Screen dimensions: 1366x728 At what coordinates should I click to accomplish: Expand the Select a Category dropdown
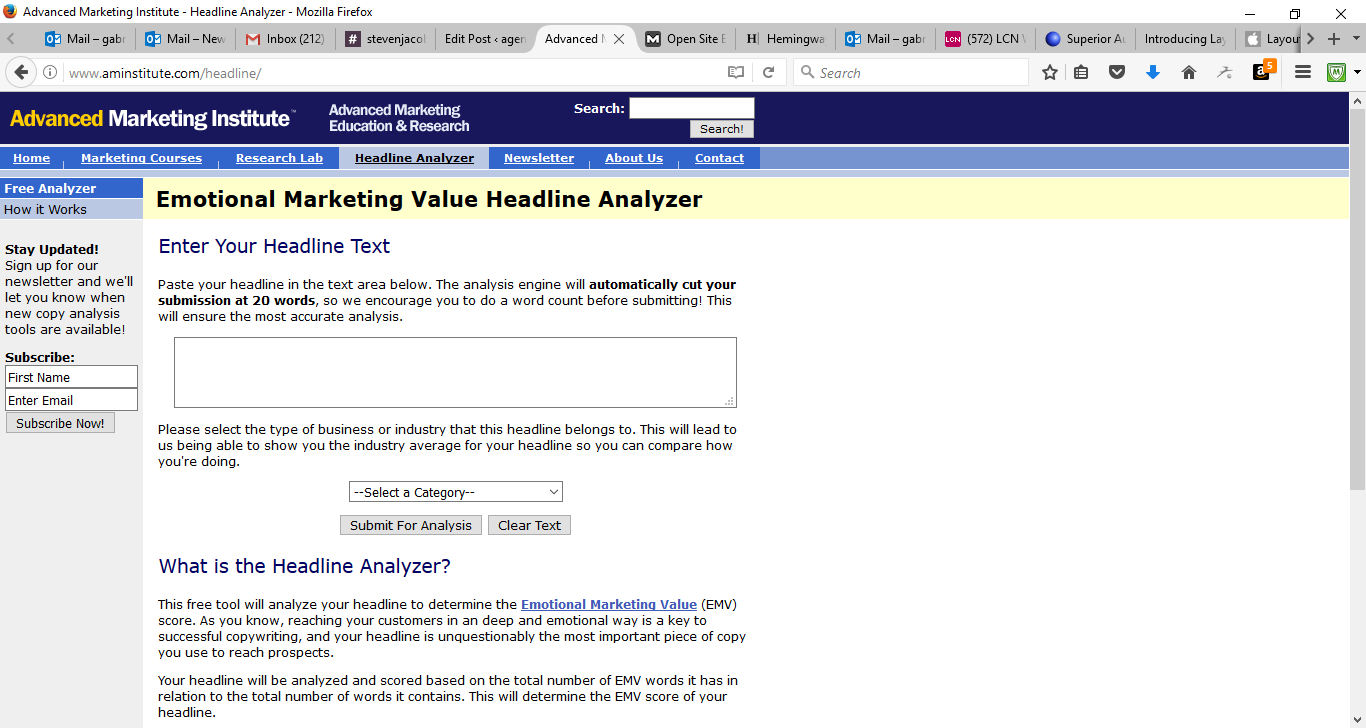coord(456,492)
